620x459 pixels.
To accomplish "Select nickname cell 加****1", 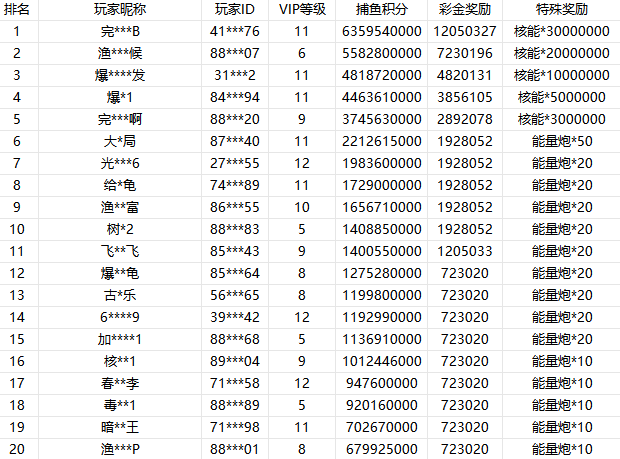I will [120, 339].
